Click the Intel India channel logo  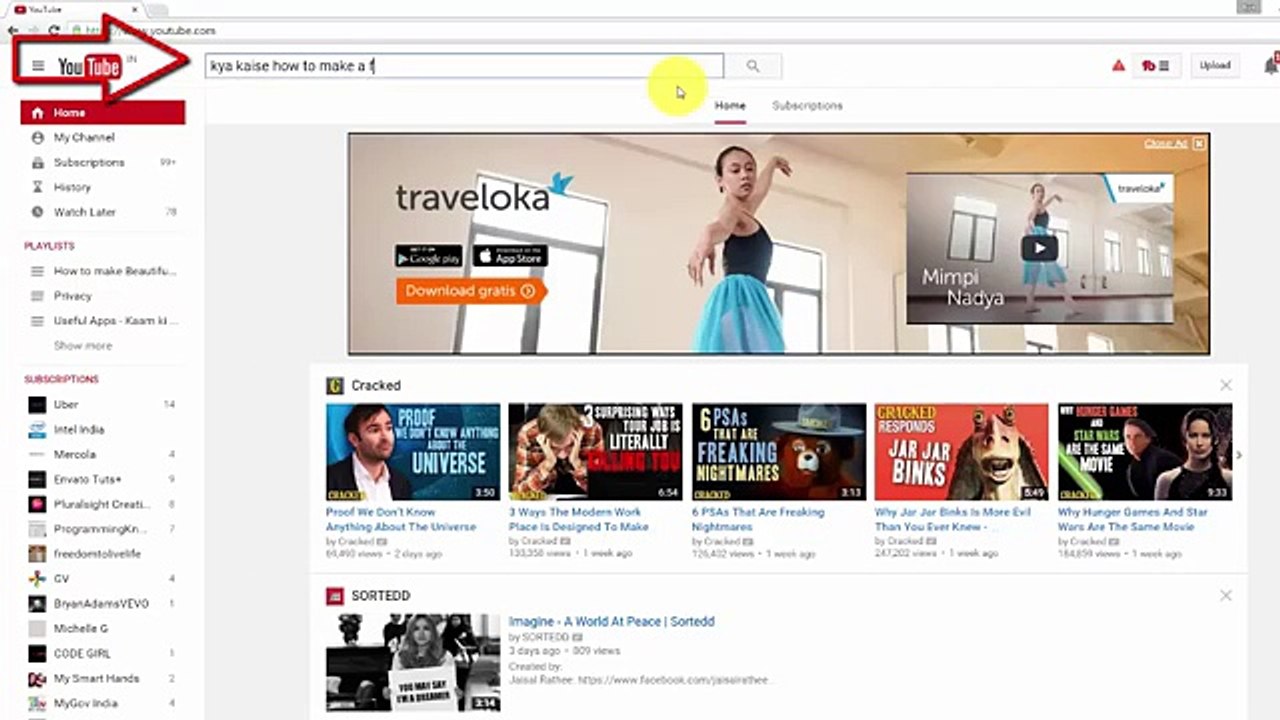(37, 430)
